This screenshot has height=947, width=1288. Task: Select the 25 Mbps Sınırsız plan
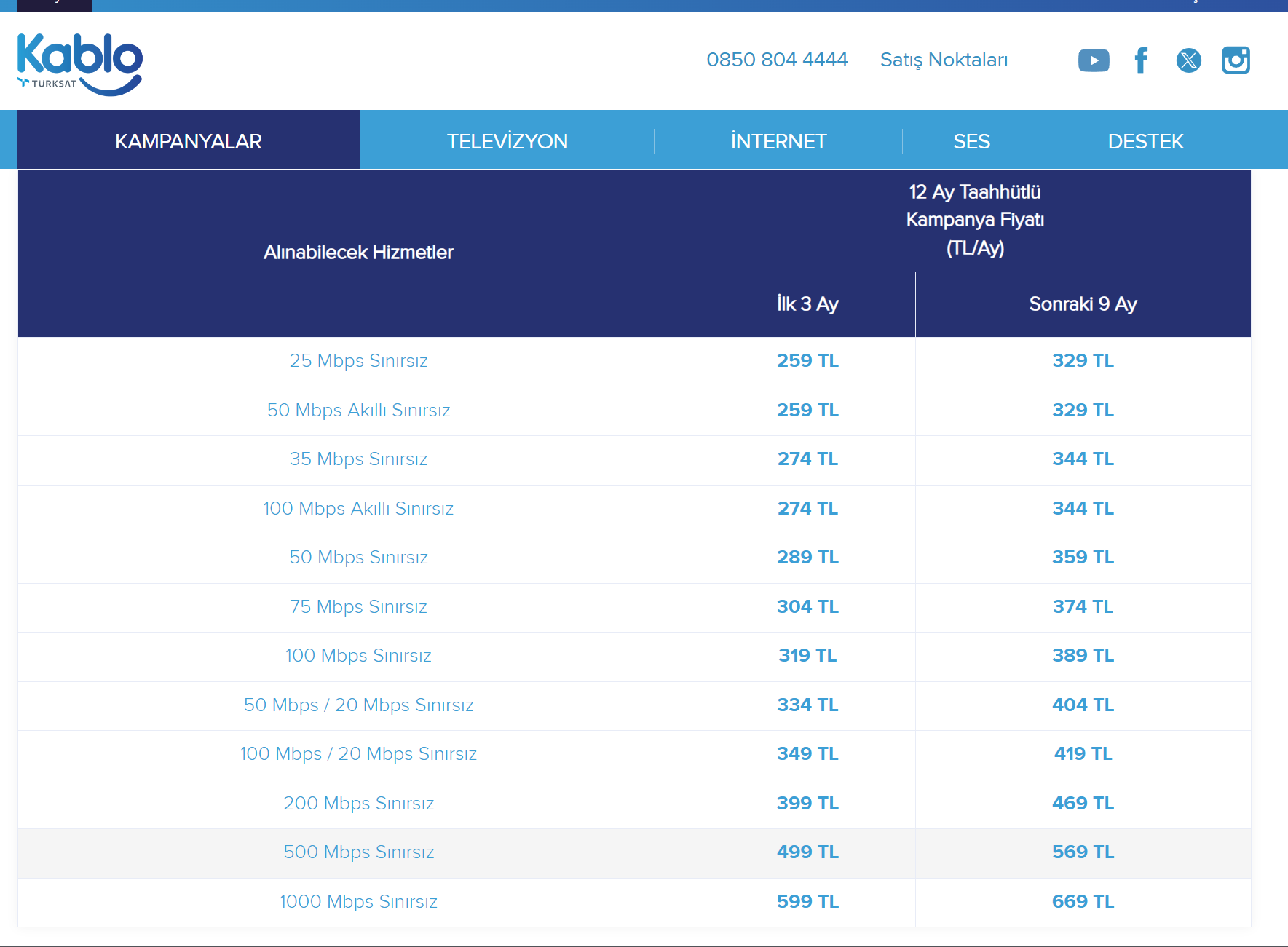point(358,361)
